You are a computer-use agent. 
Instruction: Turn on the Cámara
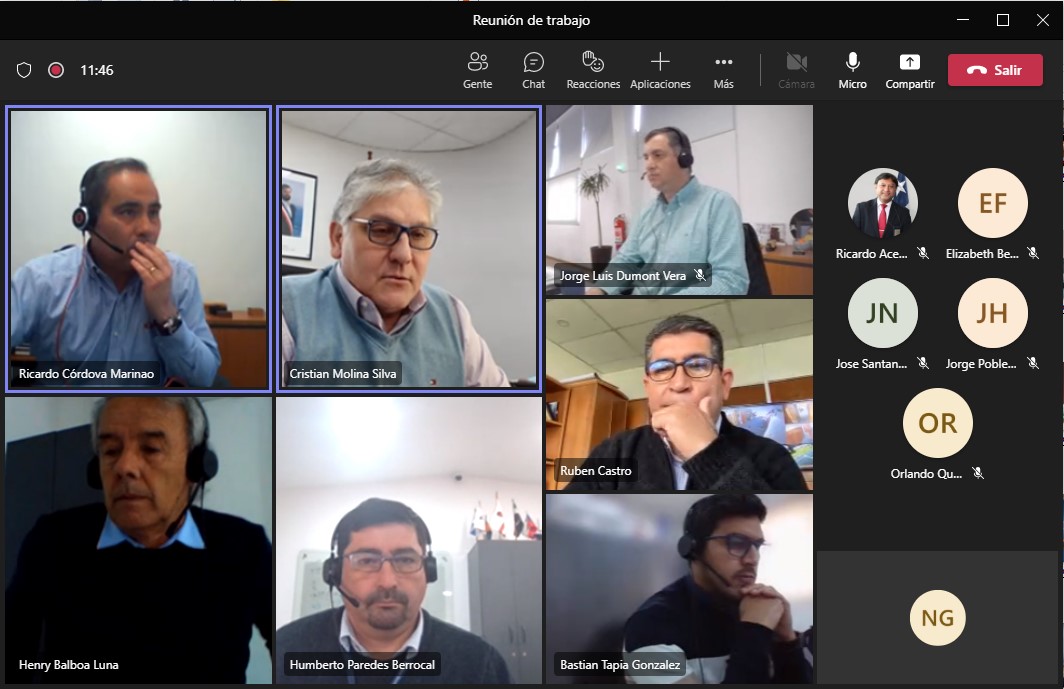796,70
